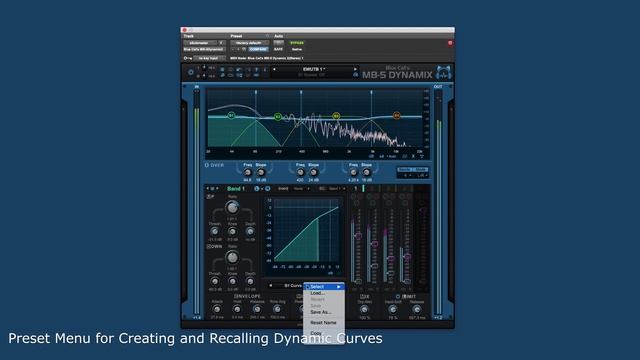Open the plugin insert name dropdown below Track
This screenshot has width=640, height=360.
pos(204,49)
